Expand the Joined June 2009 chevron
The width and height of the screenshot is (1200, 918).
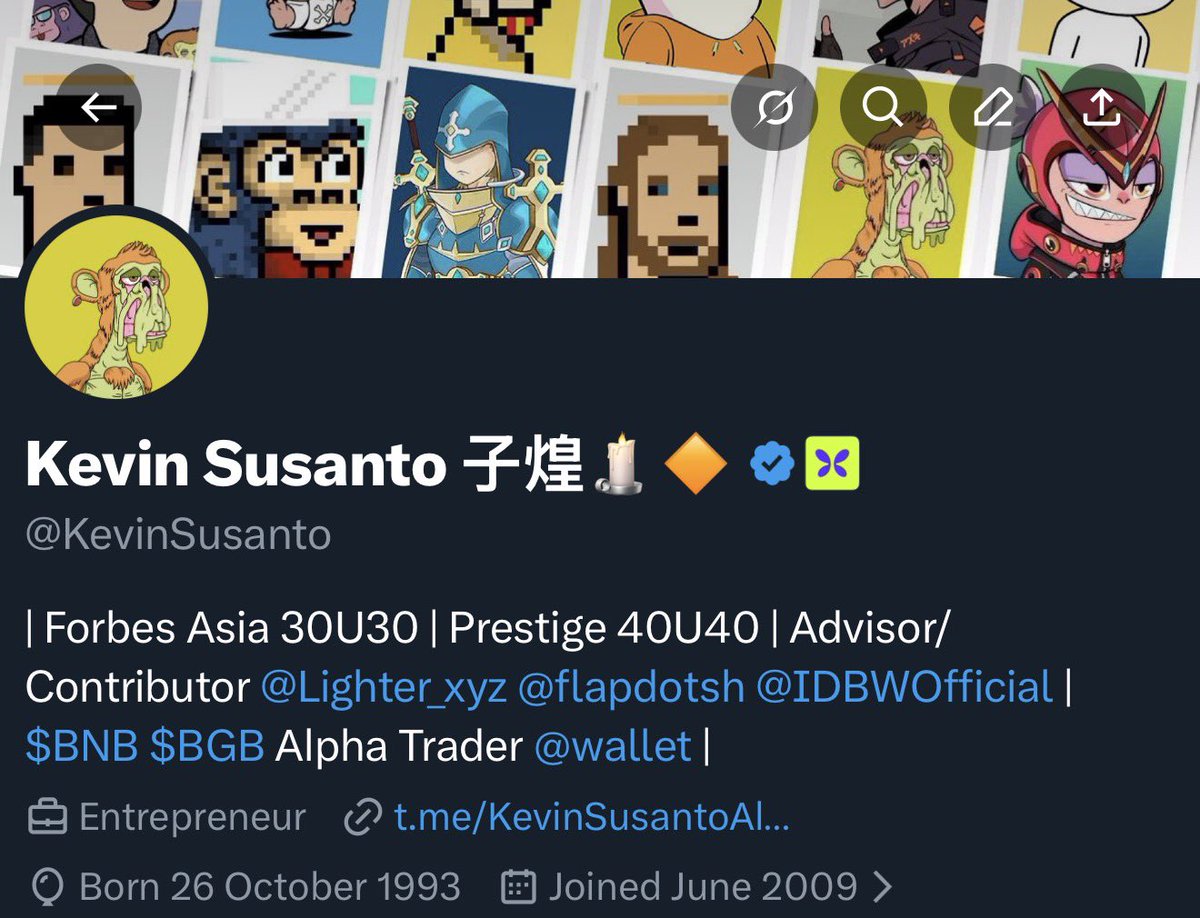click(882, 886)
